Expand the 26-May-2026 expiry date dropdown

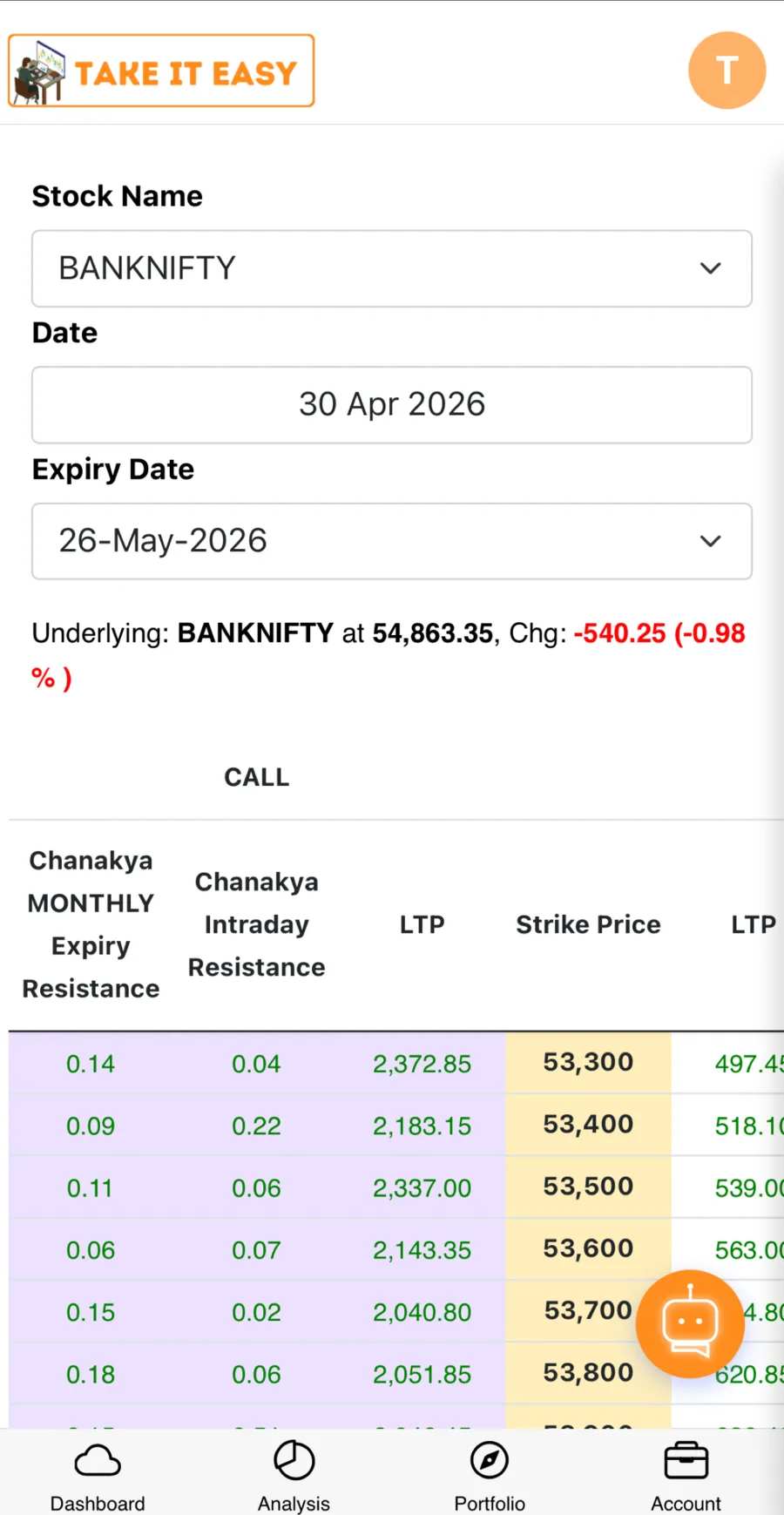coord(392,541)
